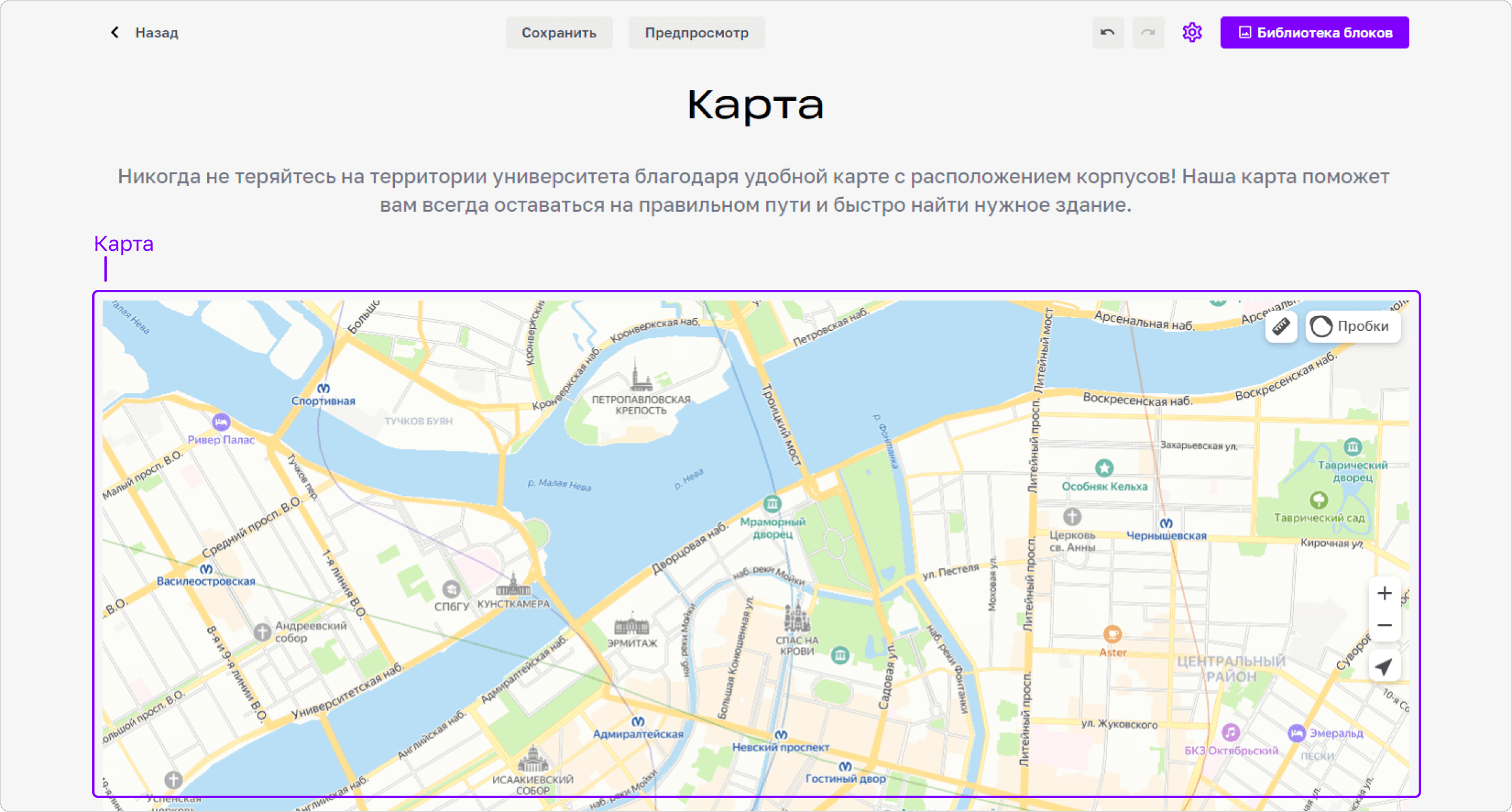Click the Кунсткамера building icon
This screenshot has width=1512, height=812.
513,584
